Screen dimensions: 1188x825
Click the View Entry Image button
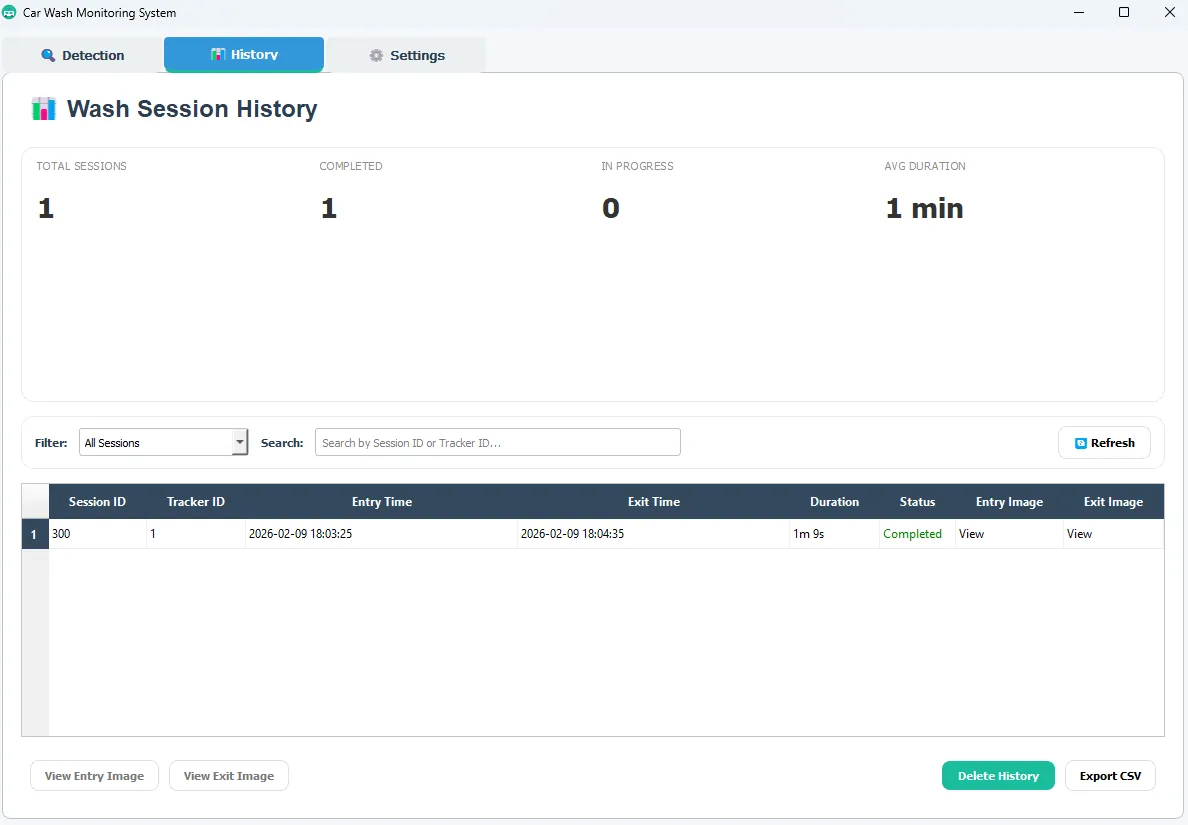pos(94,776)
